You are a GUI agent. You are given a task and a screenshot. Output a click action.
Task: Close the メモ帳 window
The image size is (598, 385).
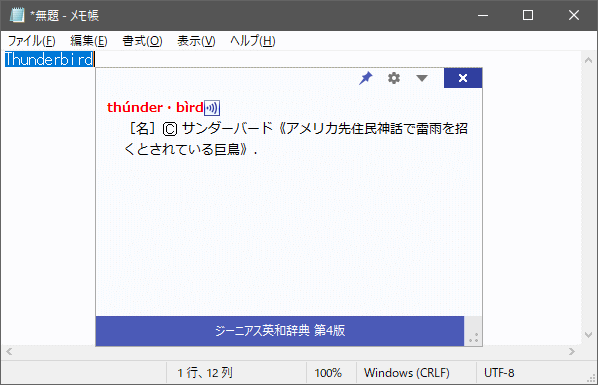click(x=574, y=15)
